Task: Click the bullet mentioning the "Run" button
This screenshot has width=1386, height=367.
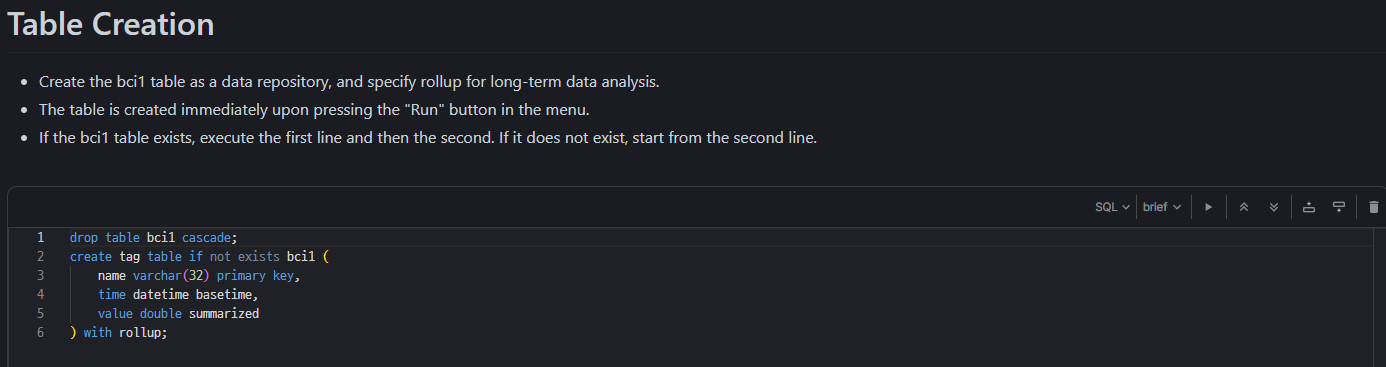Action: coord(321,109)
